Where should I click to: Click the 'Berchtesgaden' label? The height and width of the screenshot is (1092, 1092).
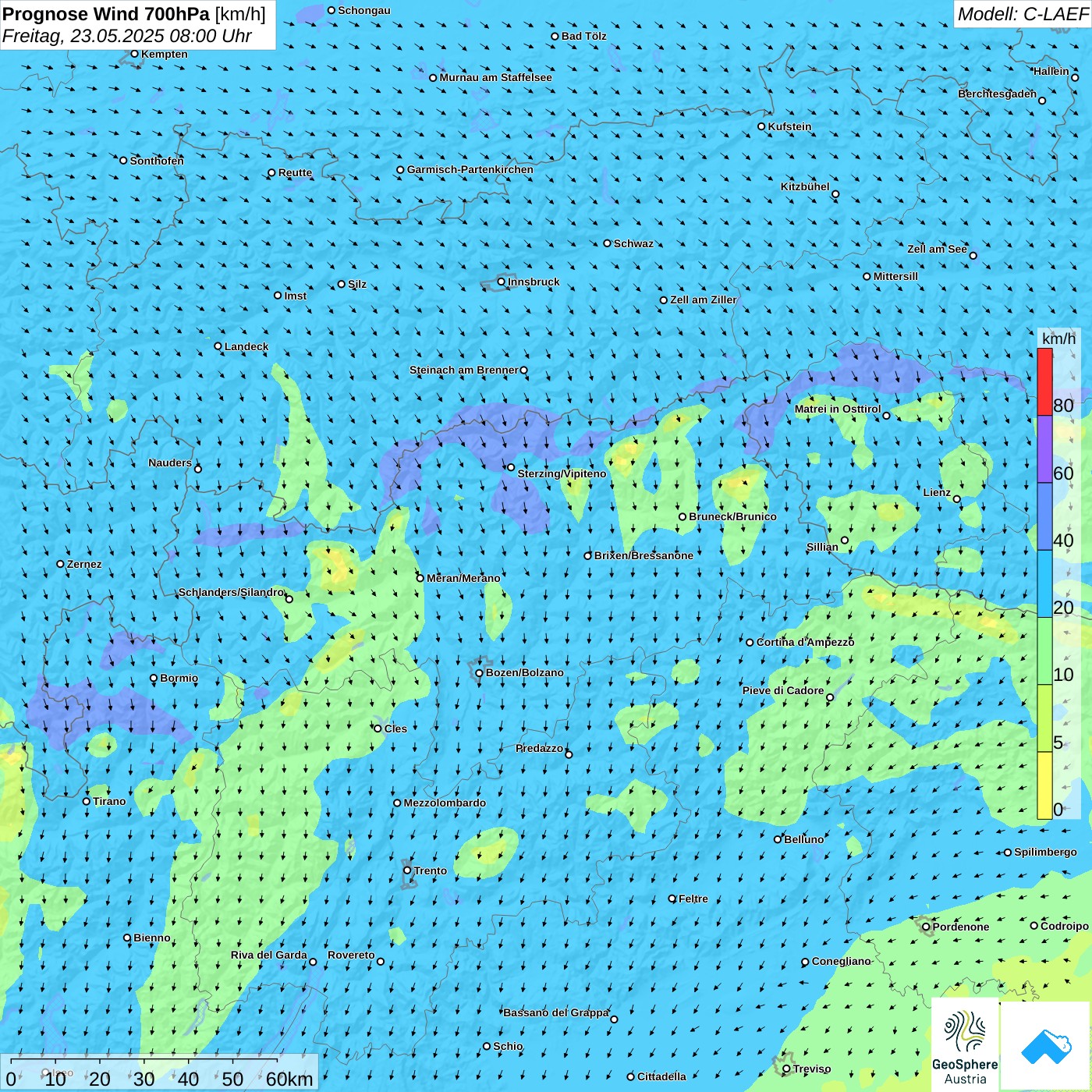998,94
